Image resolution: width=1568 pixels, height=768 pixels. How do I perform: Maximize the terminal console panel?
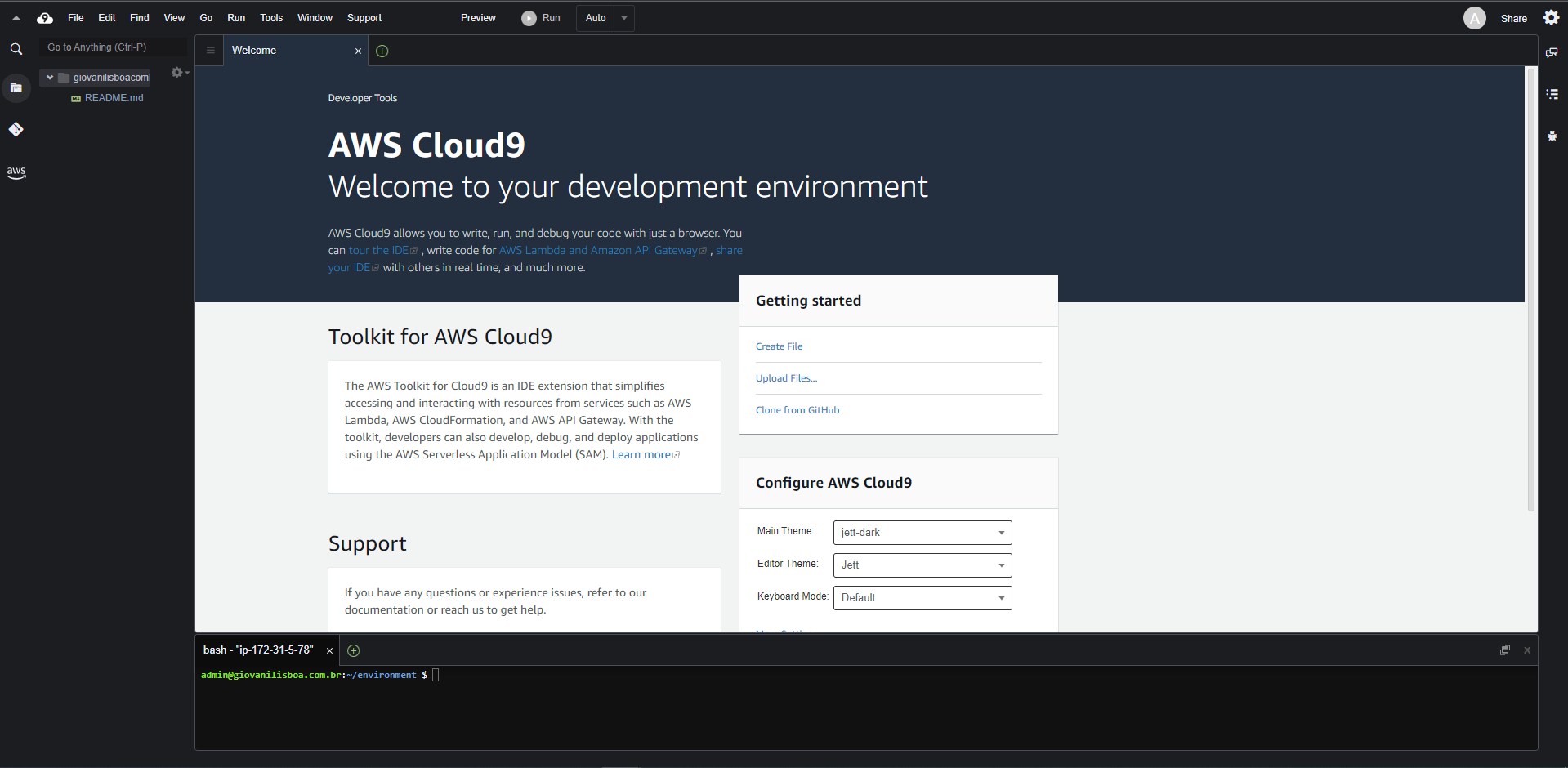tap(1504, 650)
